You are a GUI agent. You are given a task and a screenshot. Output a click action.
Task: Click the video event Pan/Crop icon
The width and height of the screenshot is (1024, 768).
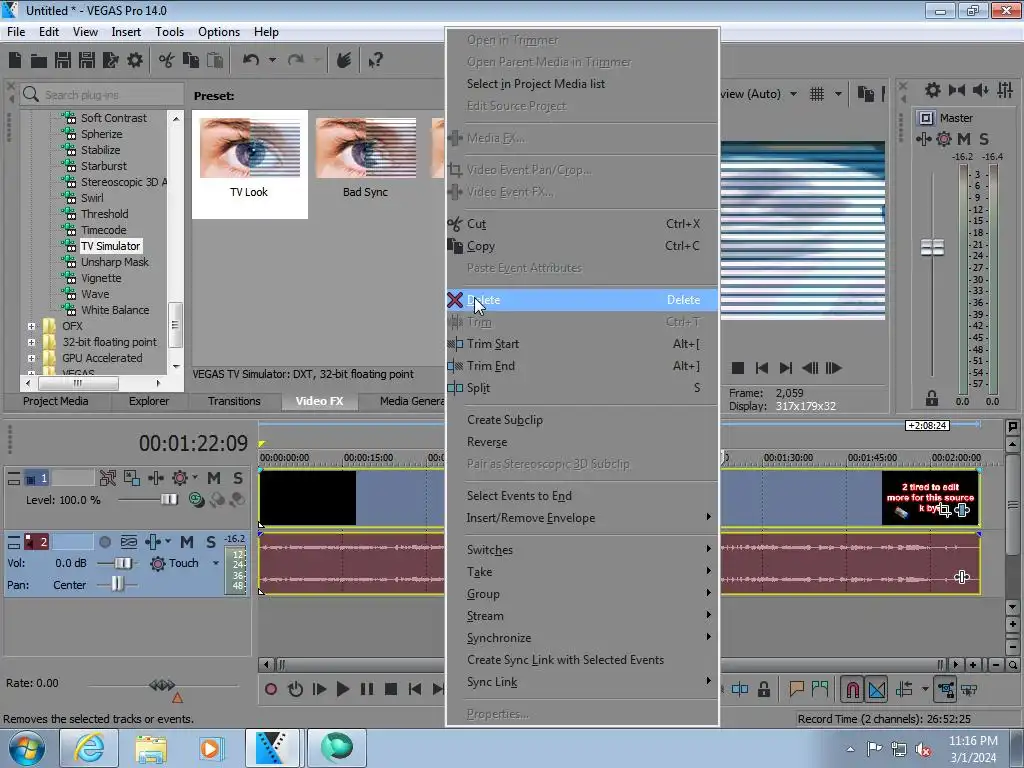click(944, 510)
